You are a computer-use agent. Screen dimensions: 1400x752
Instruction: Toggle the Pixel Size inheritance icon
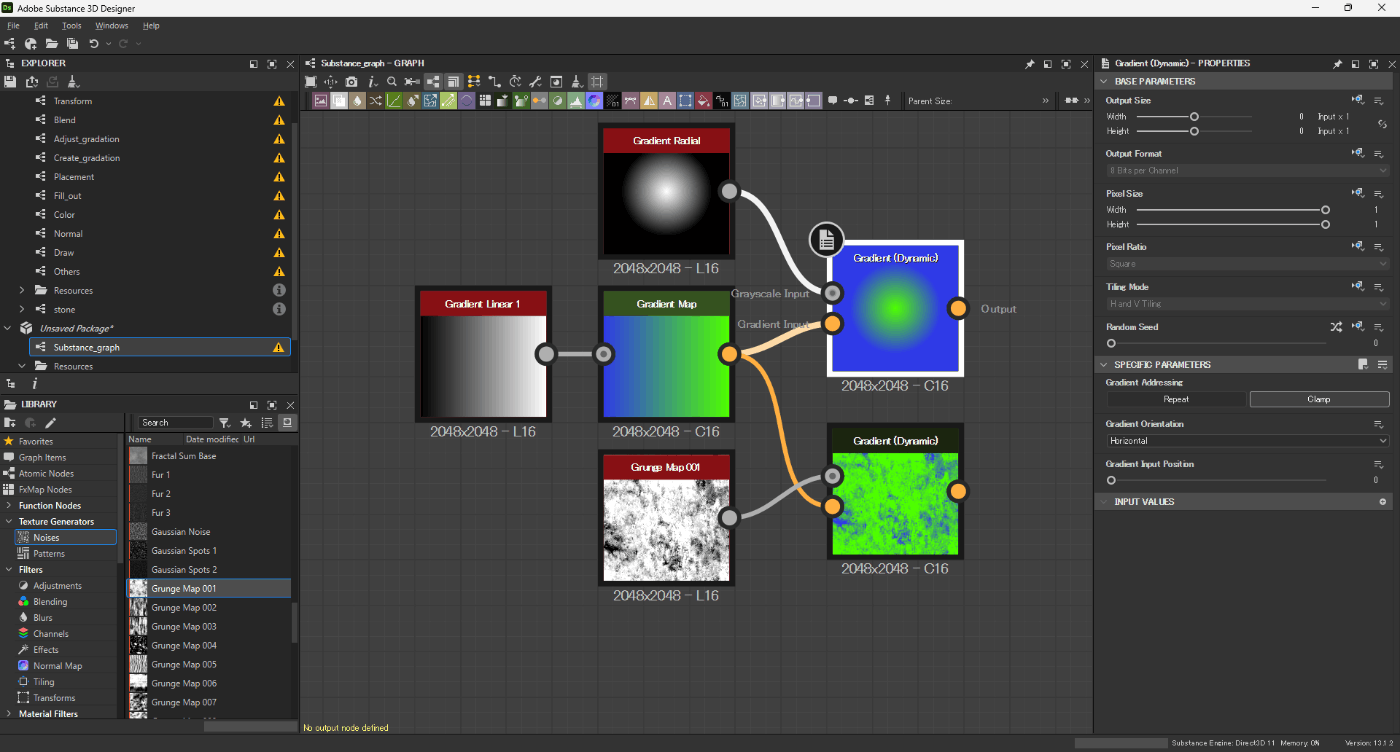1358,193
